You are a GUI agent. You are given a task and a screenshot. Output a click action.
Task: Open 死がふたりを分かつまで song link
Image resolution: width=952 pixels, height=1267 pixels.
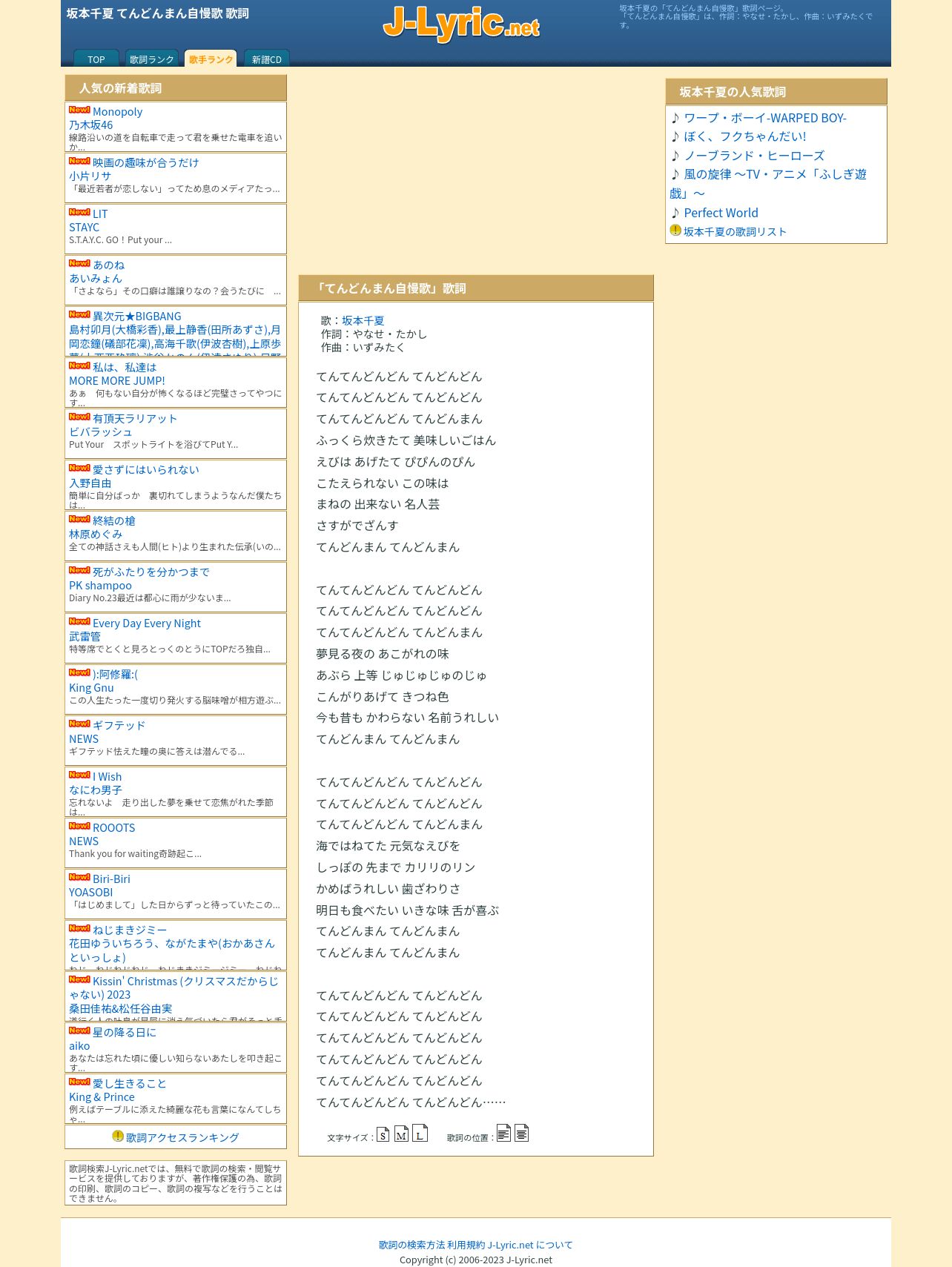coord(151,572)
